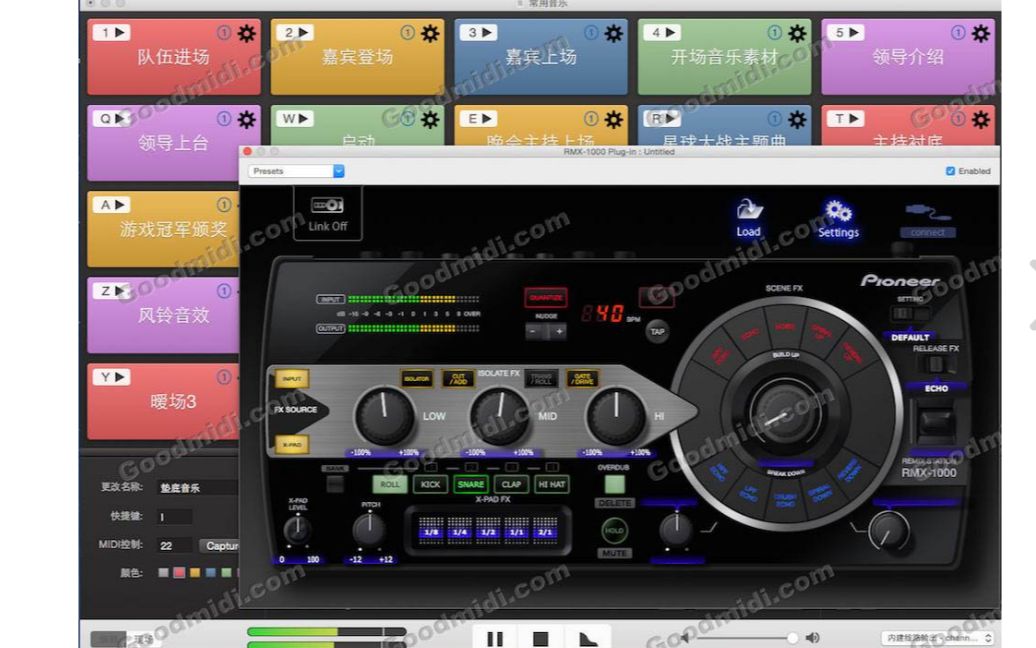Tap the 1/8 X-PAD beat segment
1036x648 pixels.
coord(431,531)
